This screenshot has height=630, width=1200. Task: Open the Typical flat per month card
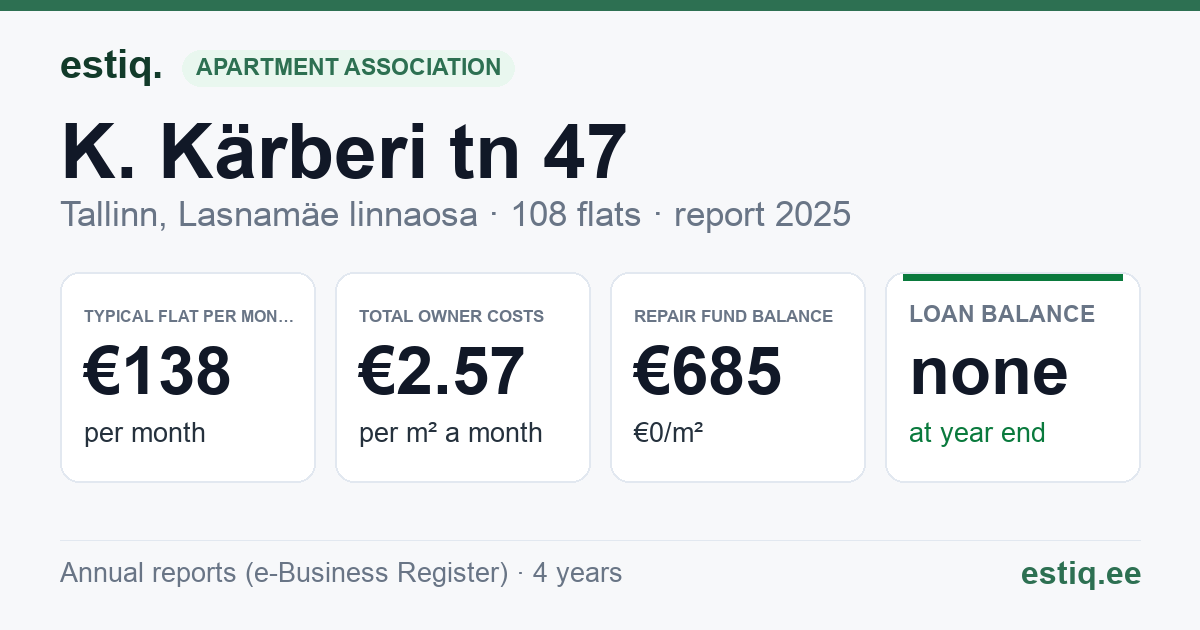[x=188, y=377]
